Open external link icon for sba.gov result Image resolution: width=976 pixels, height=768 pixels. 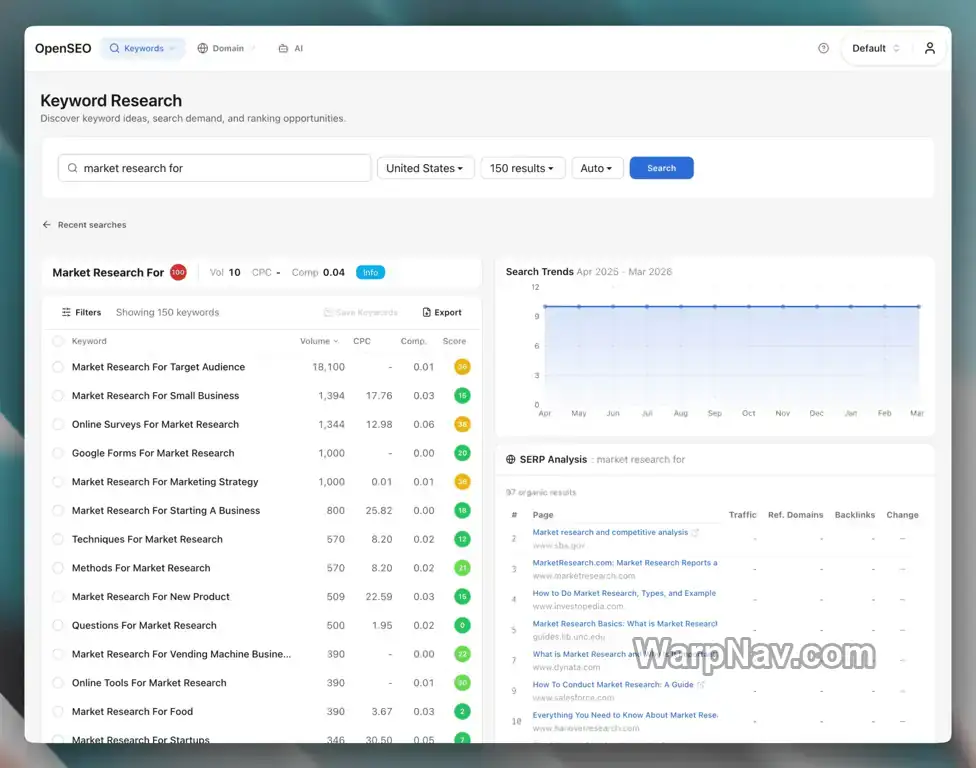pyautogui.click(x=695, y=533)
